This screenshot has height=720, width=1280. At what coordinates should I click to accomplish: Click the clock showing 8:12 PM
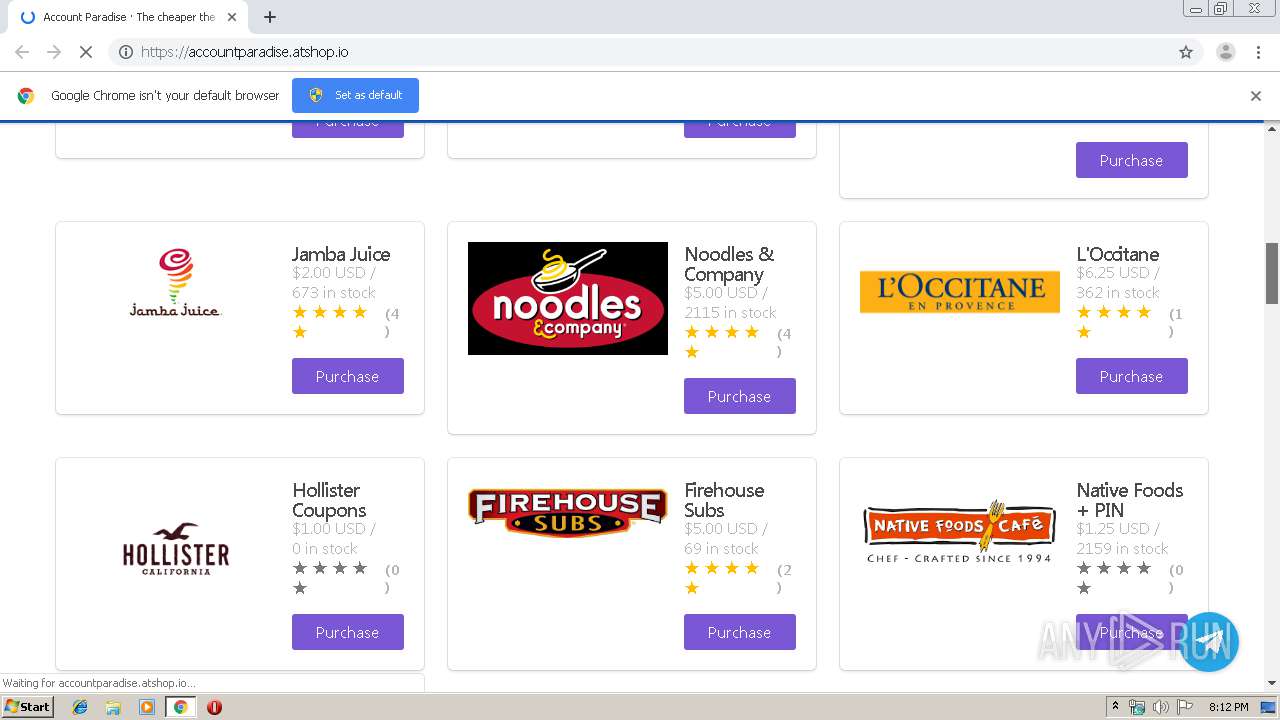(x=1228, y=707)
